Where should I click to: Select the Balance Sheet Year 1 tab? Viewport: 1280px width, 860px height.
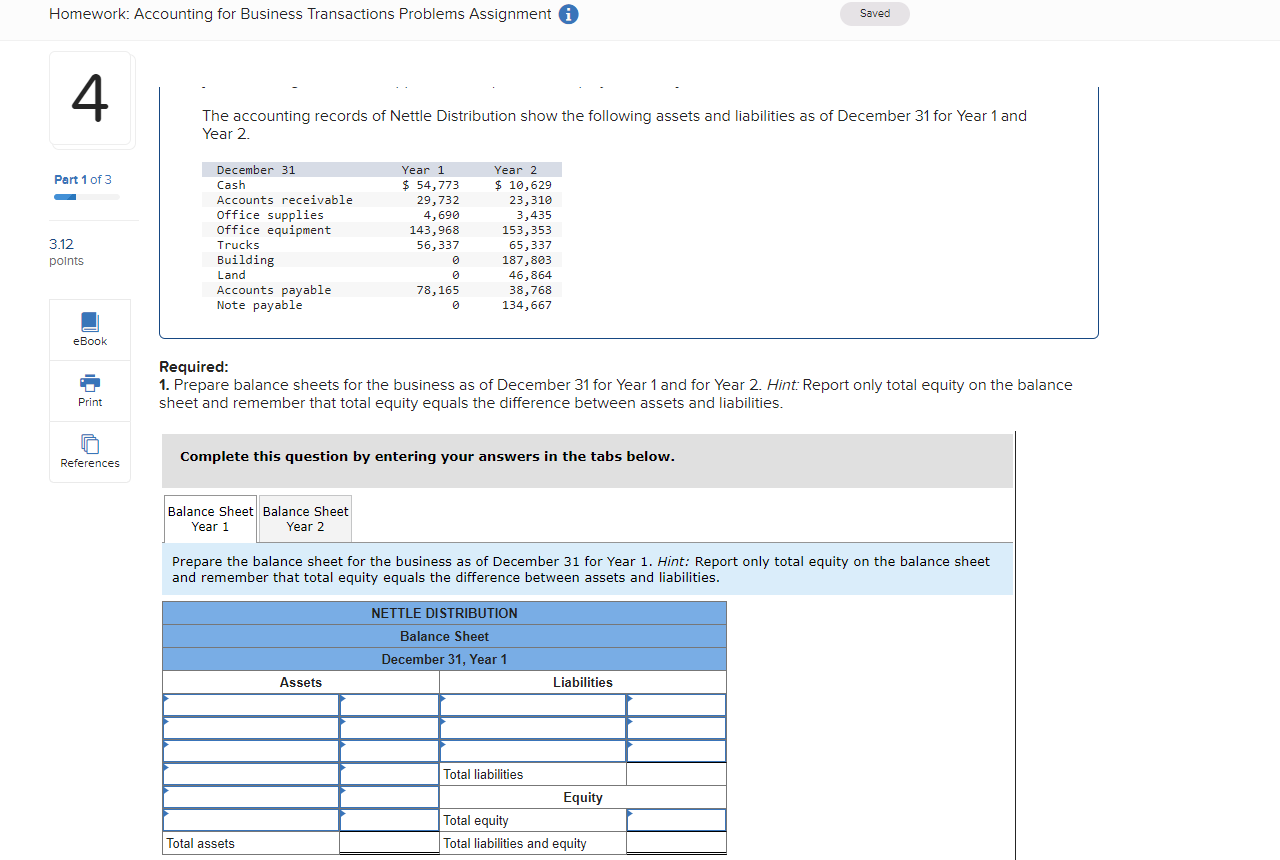pyautogui.click(x=210, y=518)
